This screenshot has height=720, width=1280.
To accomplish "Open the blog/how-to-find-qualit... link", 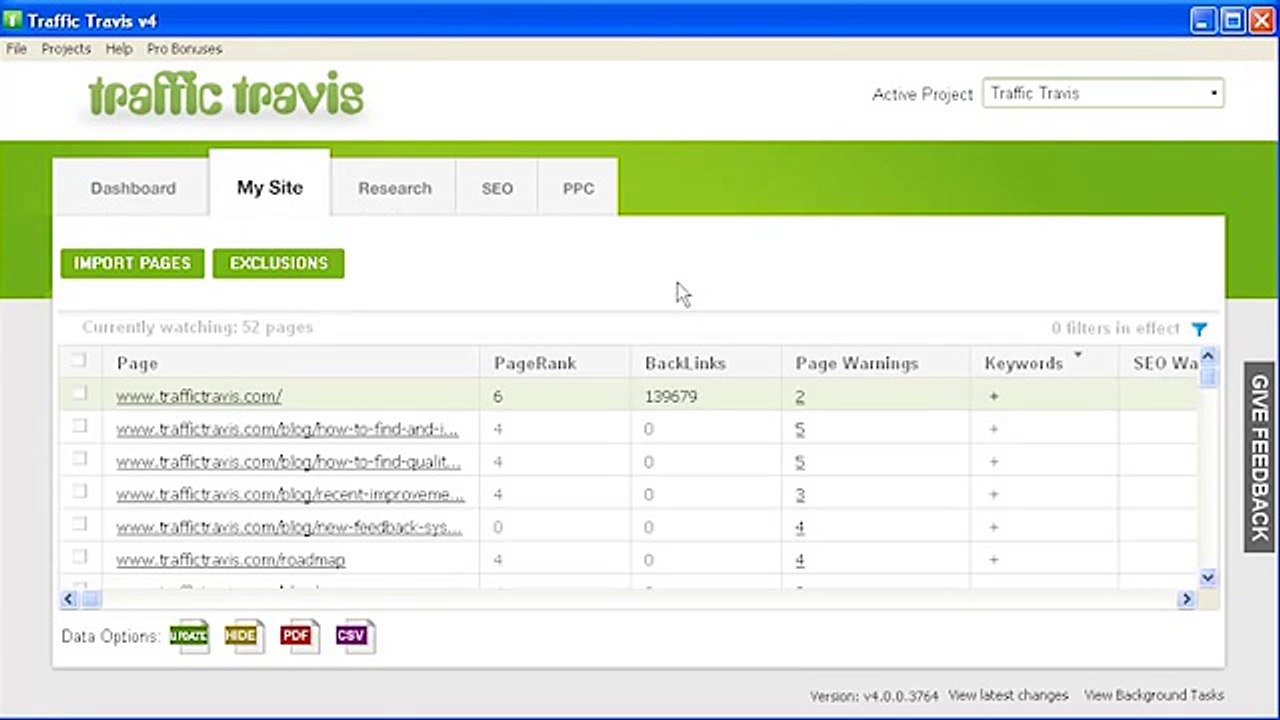I will [x=288, y=462].
